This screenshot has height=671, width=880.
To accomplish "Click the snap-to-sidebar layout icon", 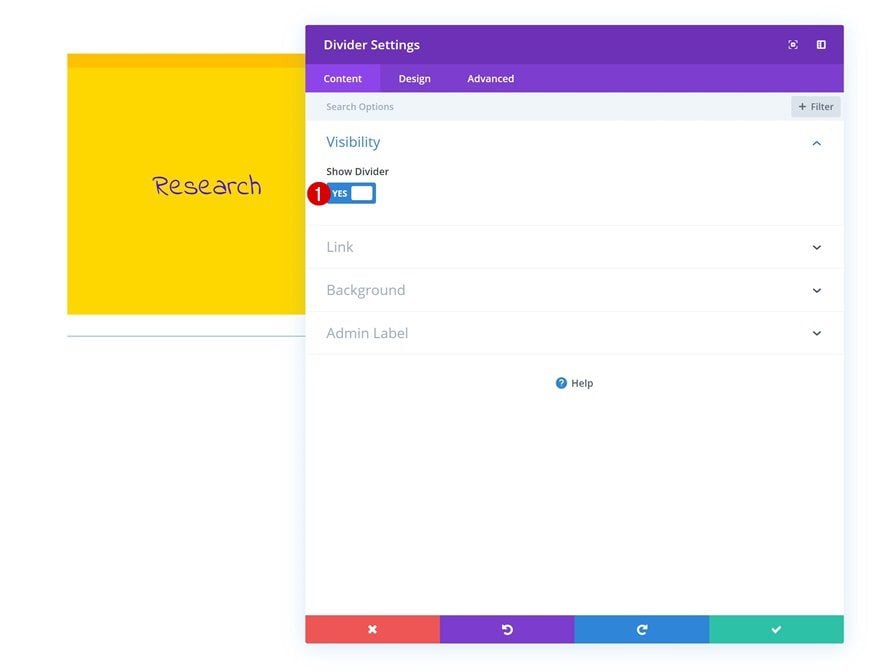I will click(x=821, y=45).
